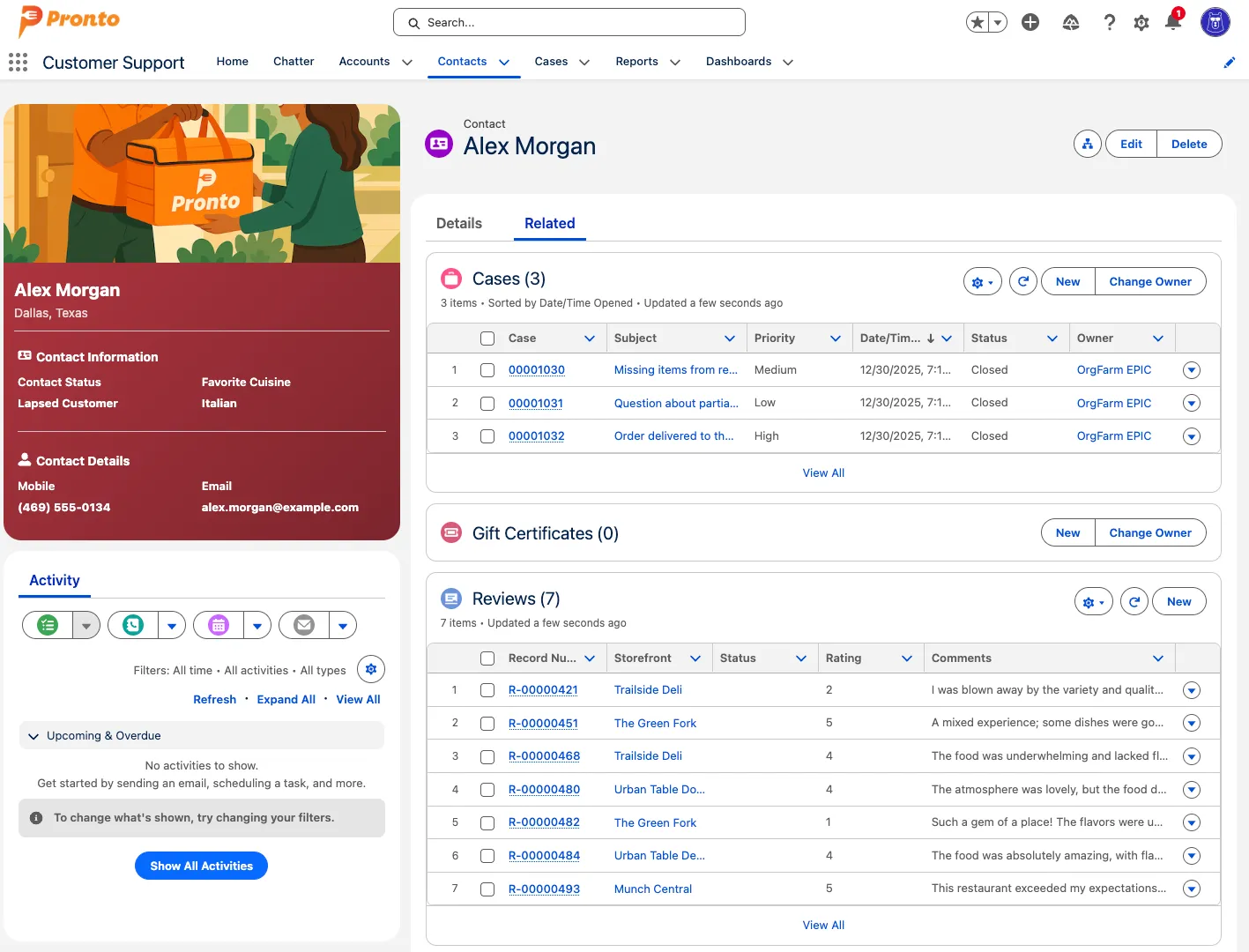Open the activity filter settings gear

point(371,670)
